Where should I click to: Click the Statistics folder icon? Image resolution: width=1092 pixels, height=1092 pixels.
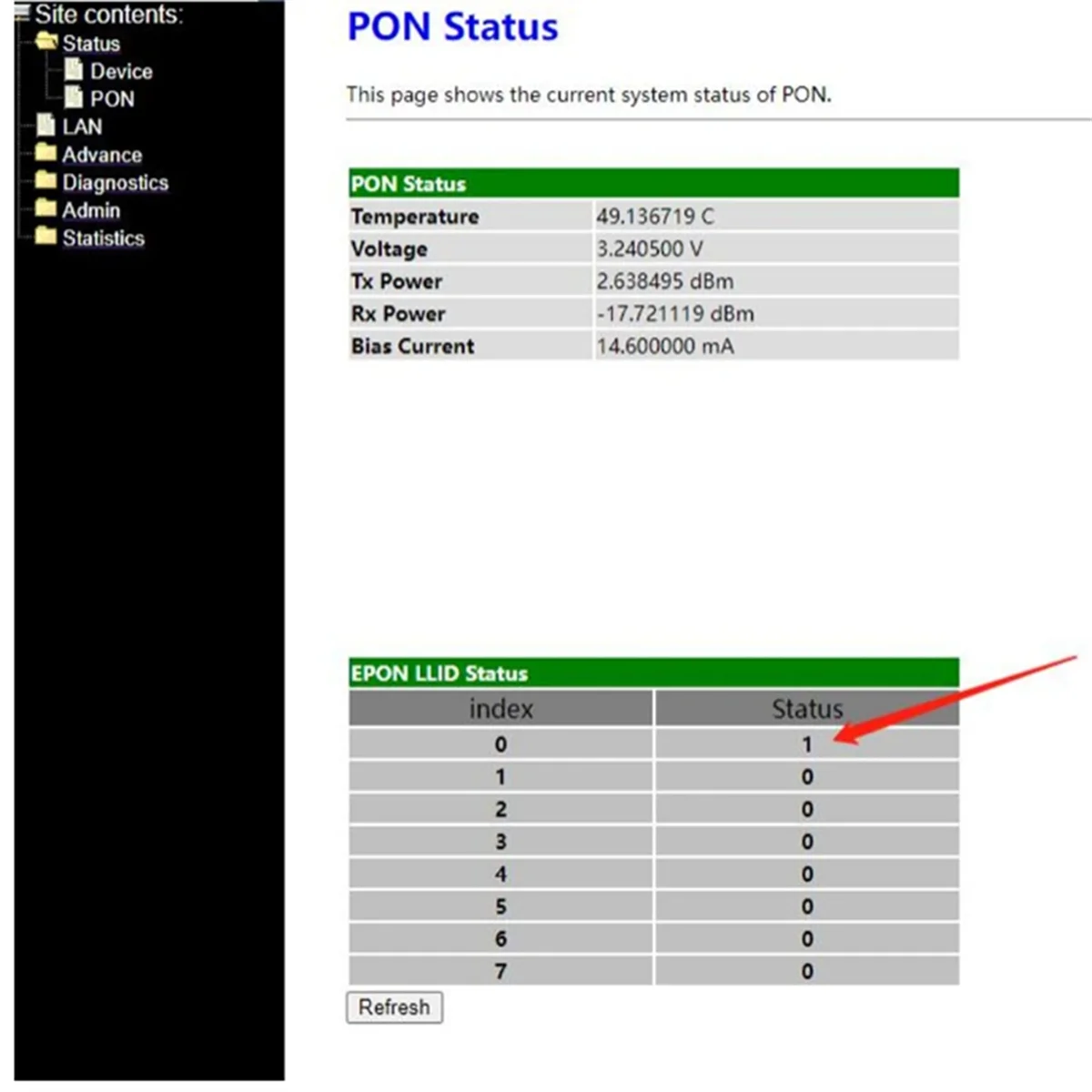(x=45, y=236)
